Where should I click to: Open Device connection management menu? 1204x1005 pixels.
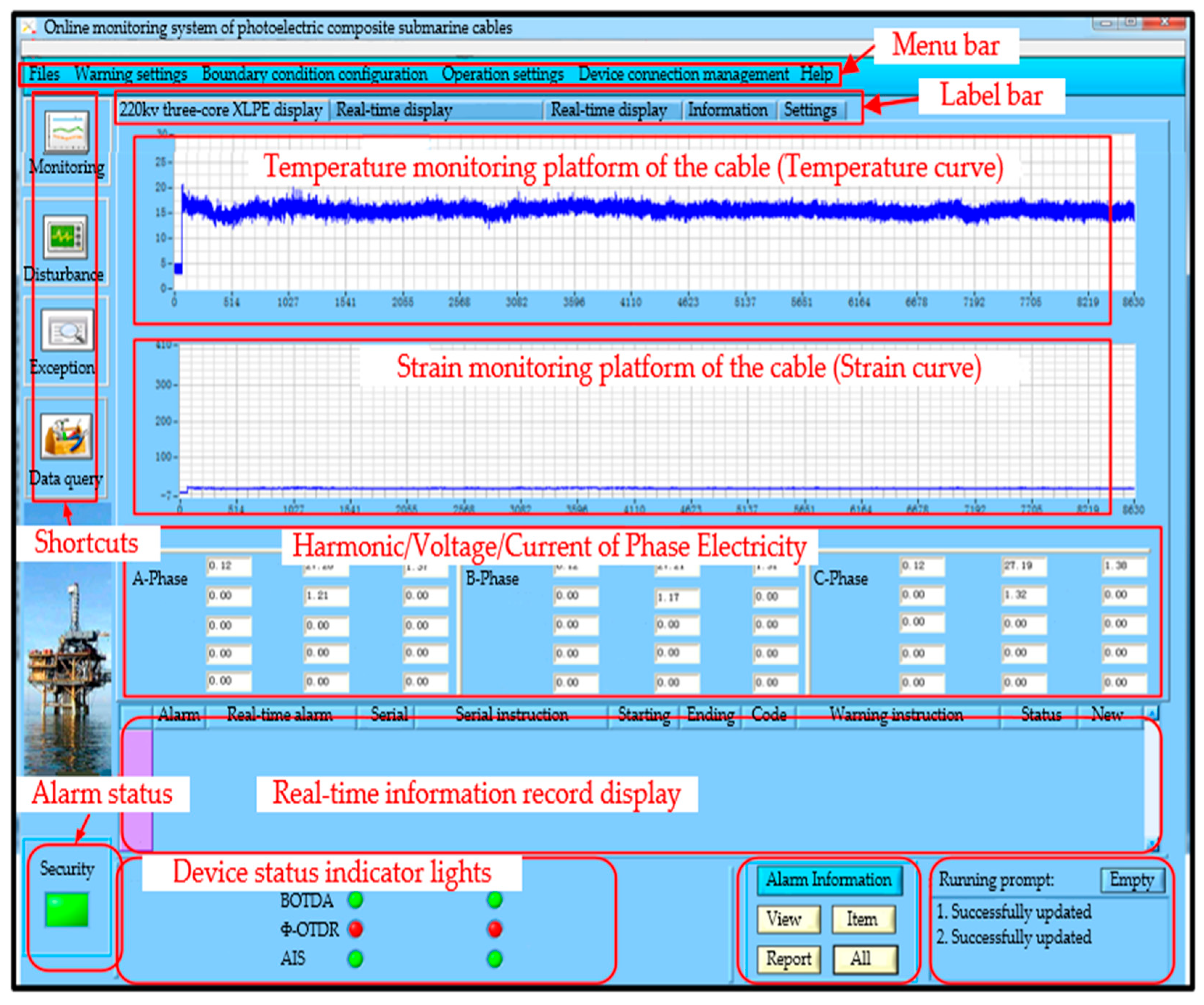(683, 74)
